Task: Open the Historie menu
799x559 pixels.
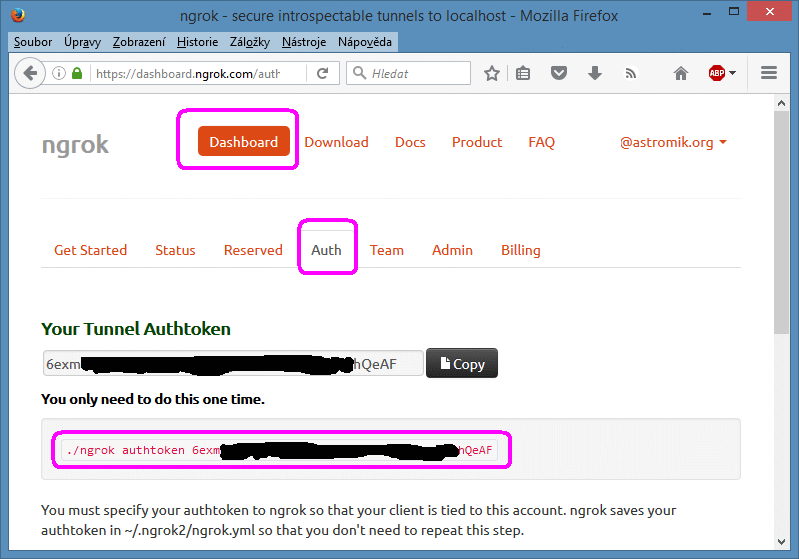Action: click(x=197, y=42)
